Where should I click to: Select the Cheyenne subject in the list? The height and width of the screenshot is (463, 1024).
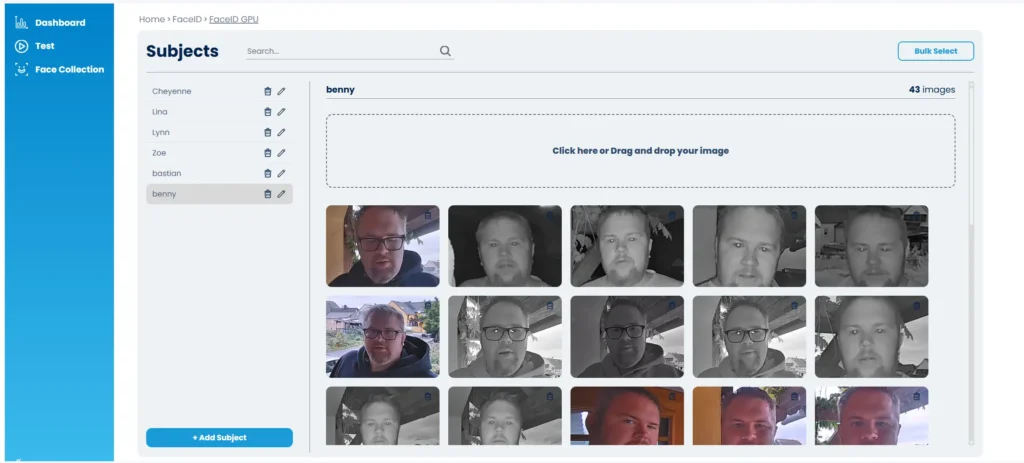[x=172, y=91]
